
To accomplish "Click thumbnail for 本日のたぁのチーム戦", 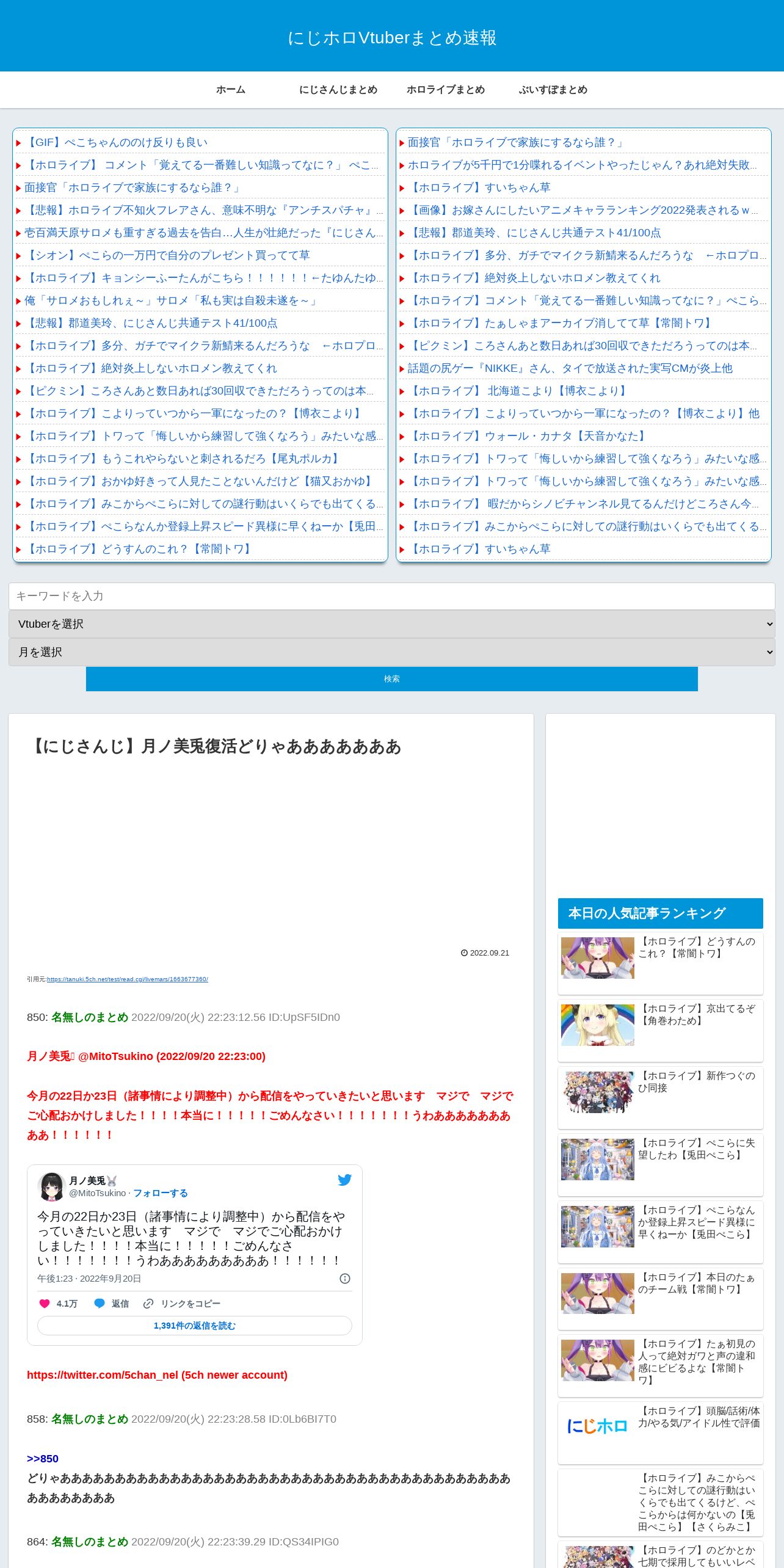I will (597, 1293).
